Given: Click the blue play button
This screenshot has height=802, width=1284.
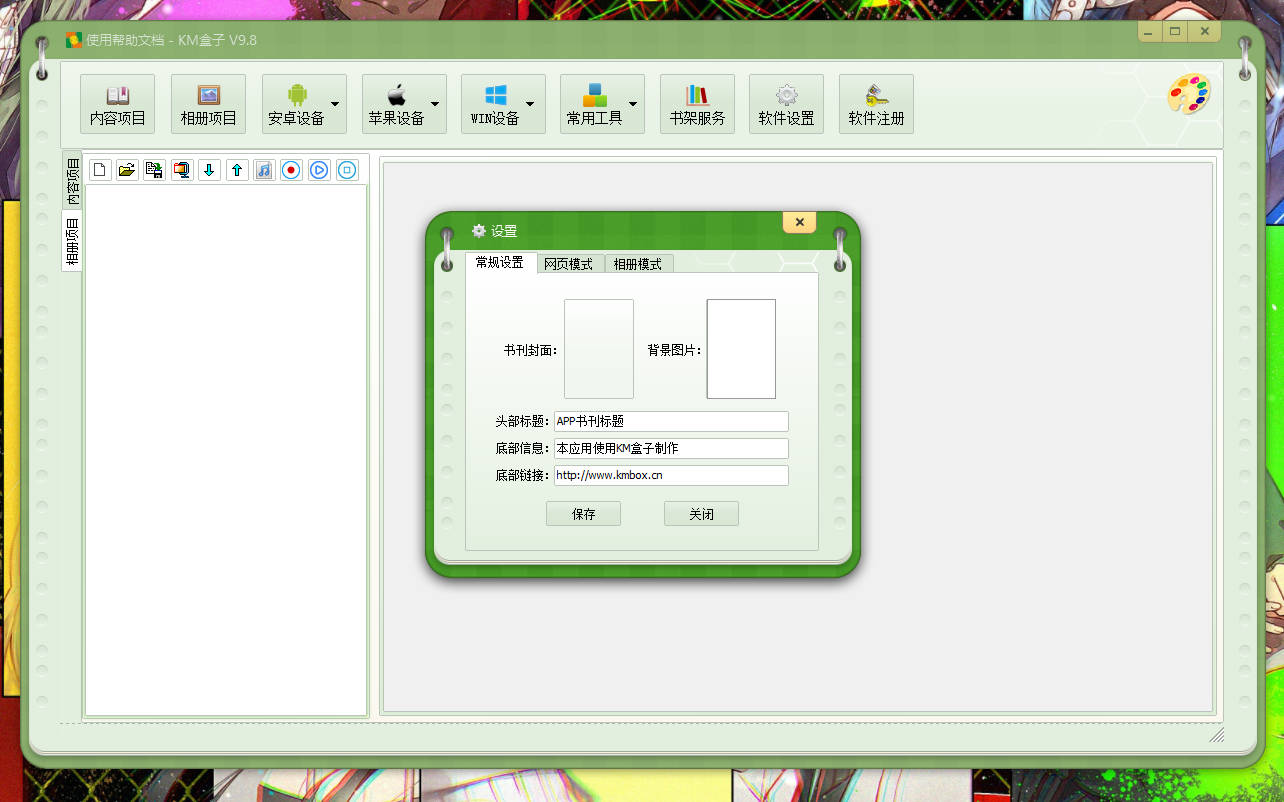Looking at the screenshot, I should 319,170.
